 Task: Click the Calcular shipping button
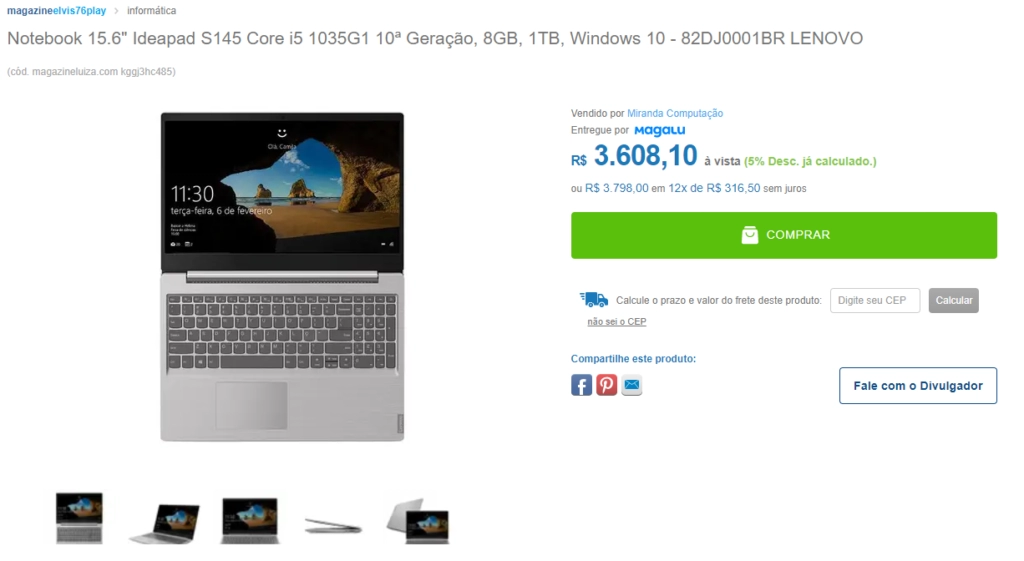[x=953, y=300]
